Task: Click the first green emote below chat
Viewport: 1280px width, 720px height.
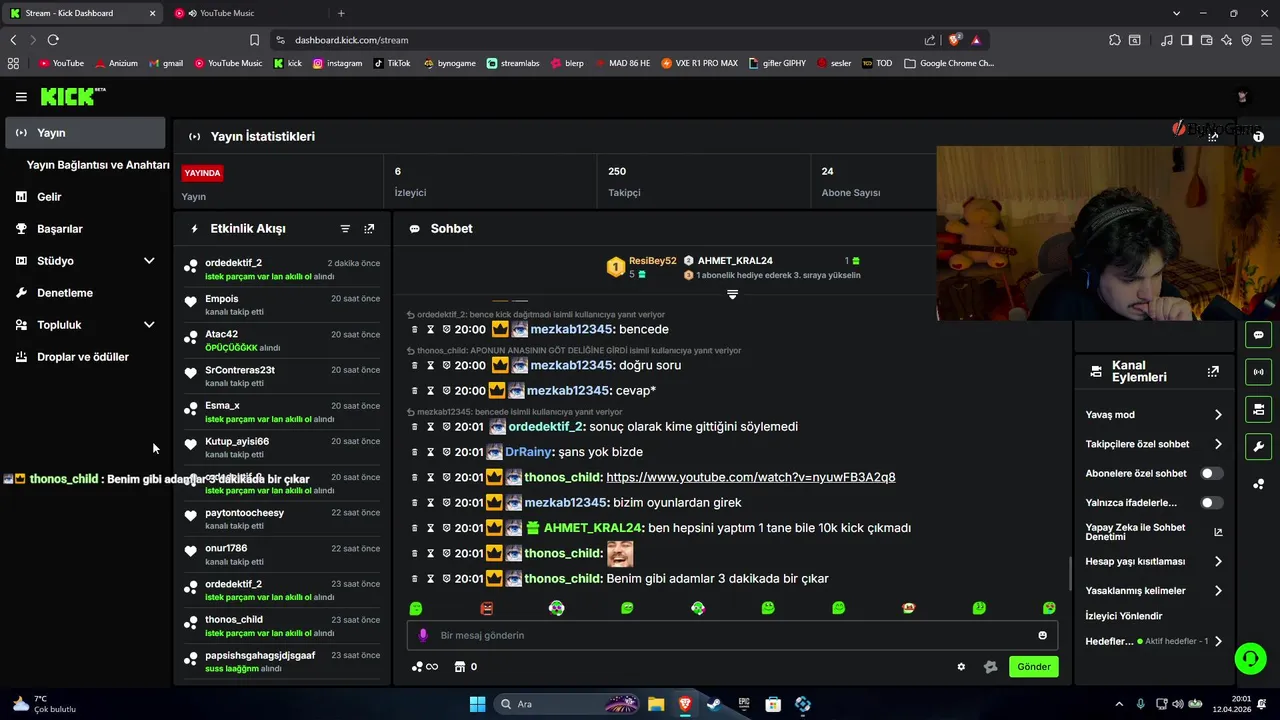Action: coord(416,608)
